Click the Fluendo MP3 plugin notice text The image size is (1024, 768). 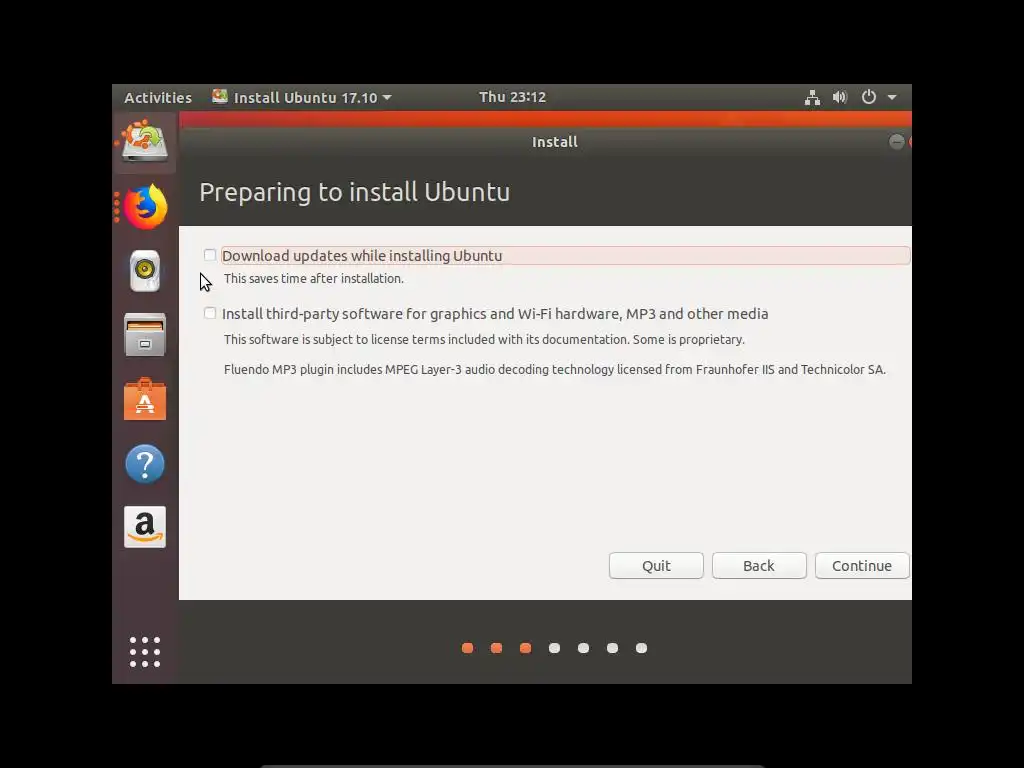click(x=554, y=370)
